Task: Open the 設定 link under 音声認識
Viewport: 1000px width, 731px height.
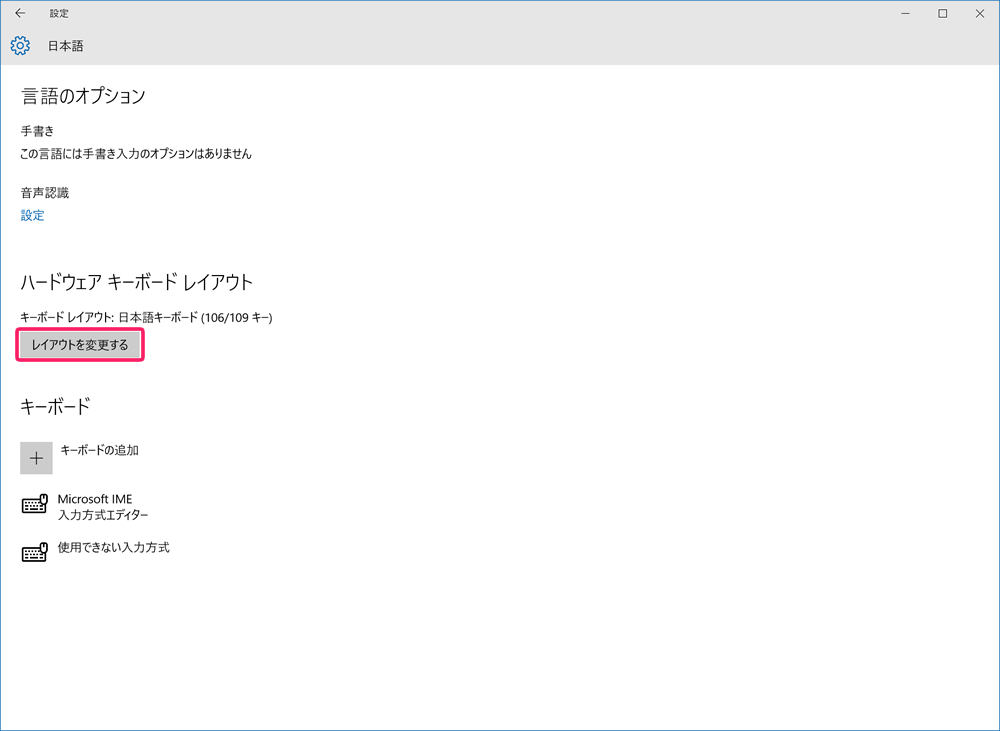Action: [x=33, y=216]
